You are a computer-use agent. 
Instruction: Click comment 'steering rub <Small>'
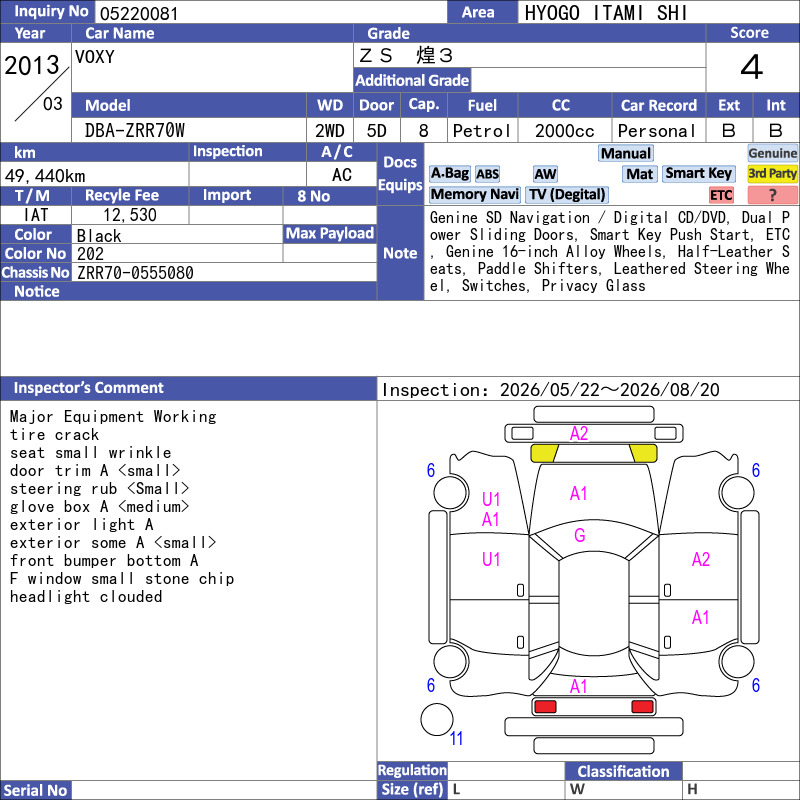99,489
